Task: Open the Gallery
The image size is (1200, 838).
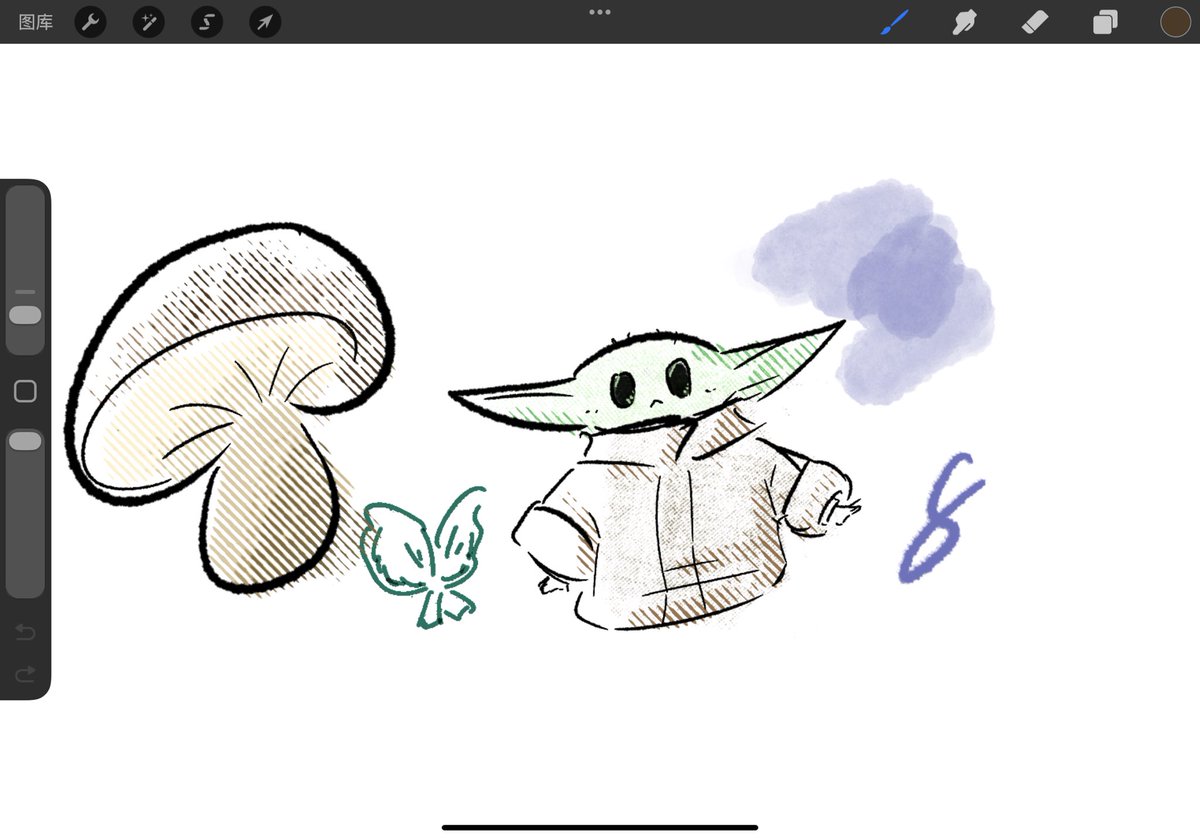Action: 36,21
